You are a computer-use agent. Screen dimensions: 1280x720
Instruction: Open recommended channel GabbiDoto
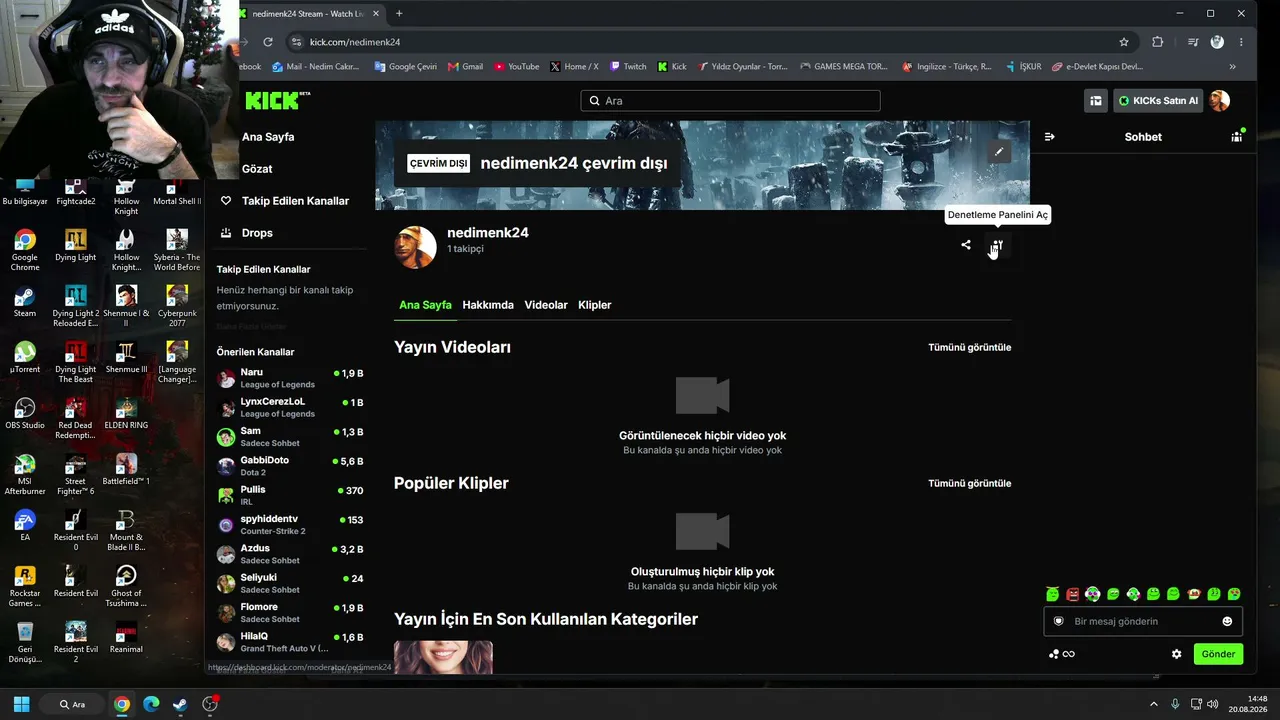(x=290, y=466)
